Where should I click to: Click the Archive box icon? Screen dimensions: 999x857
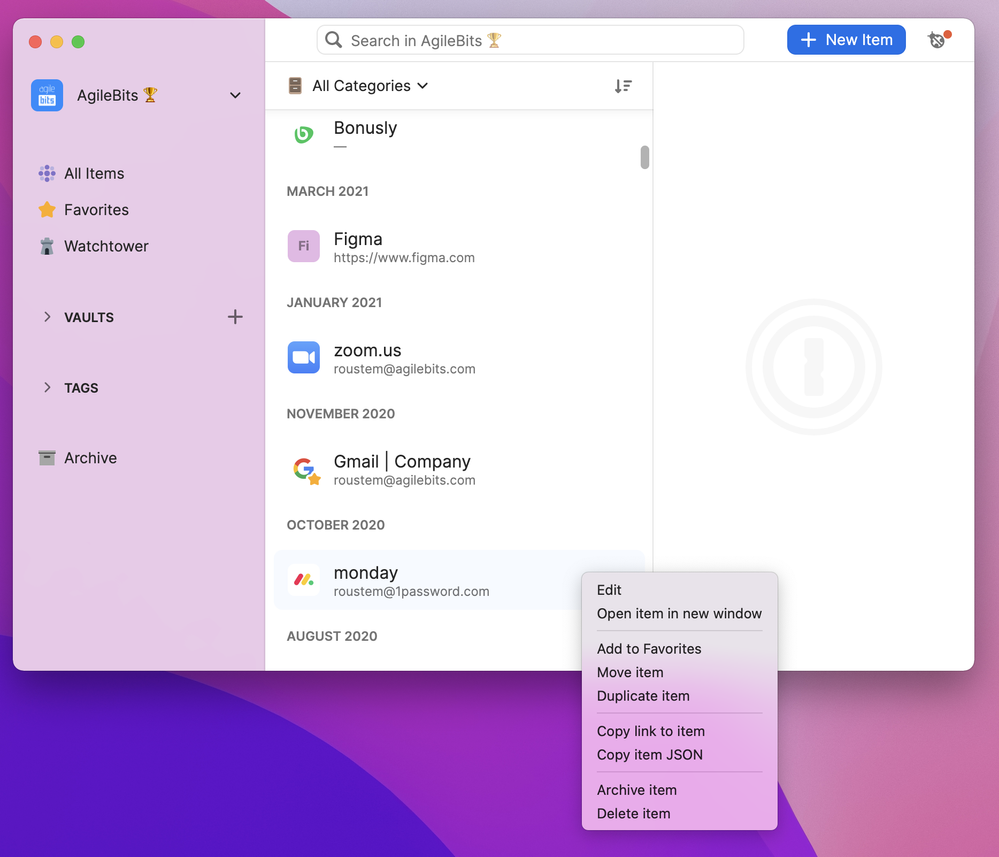tap(47, 458)
